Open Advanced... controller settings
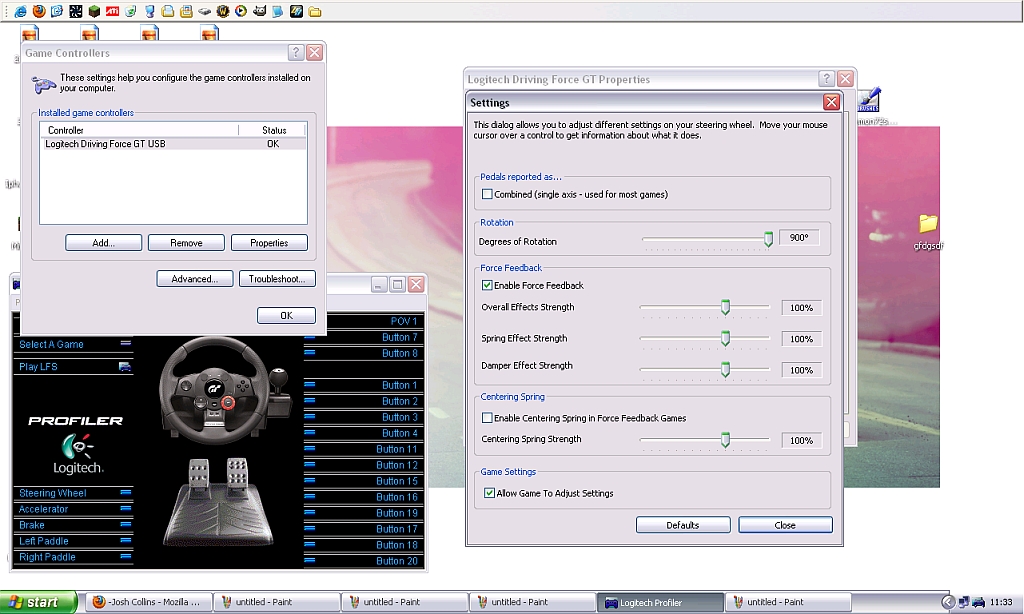1024x614 pixels. point(195,278)
